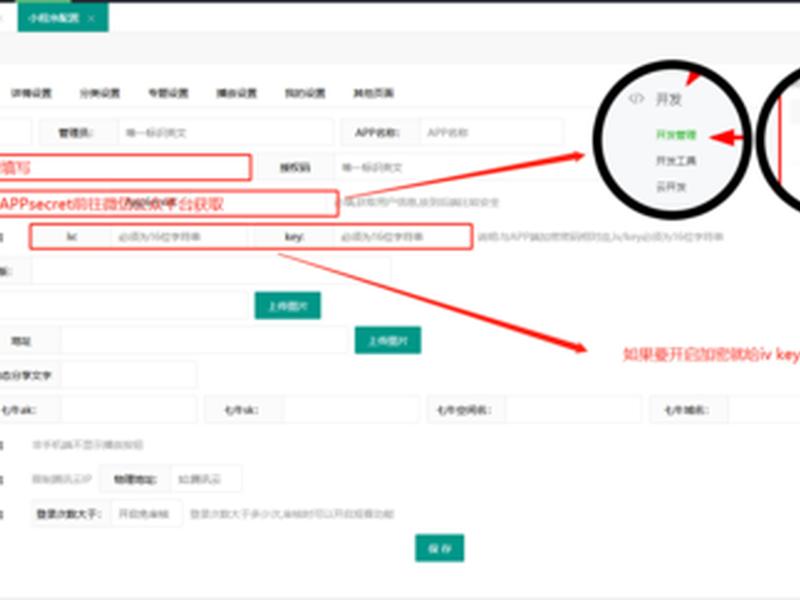Click the 登录次数大于 input field
This screenshot has width=800, height=600.
[x=147, y=514]
